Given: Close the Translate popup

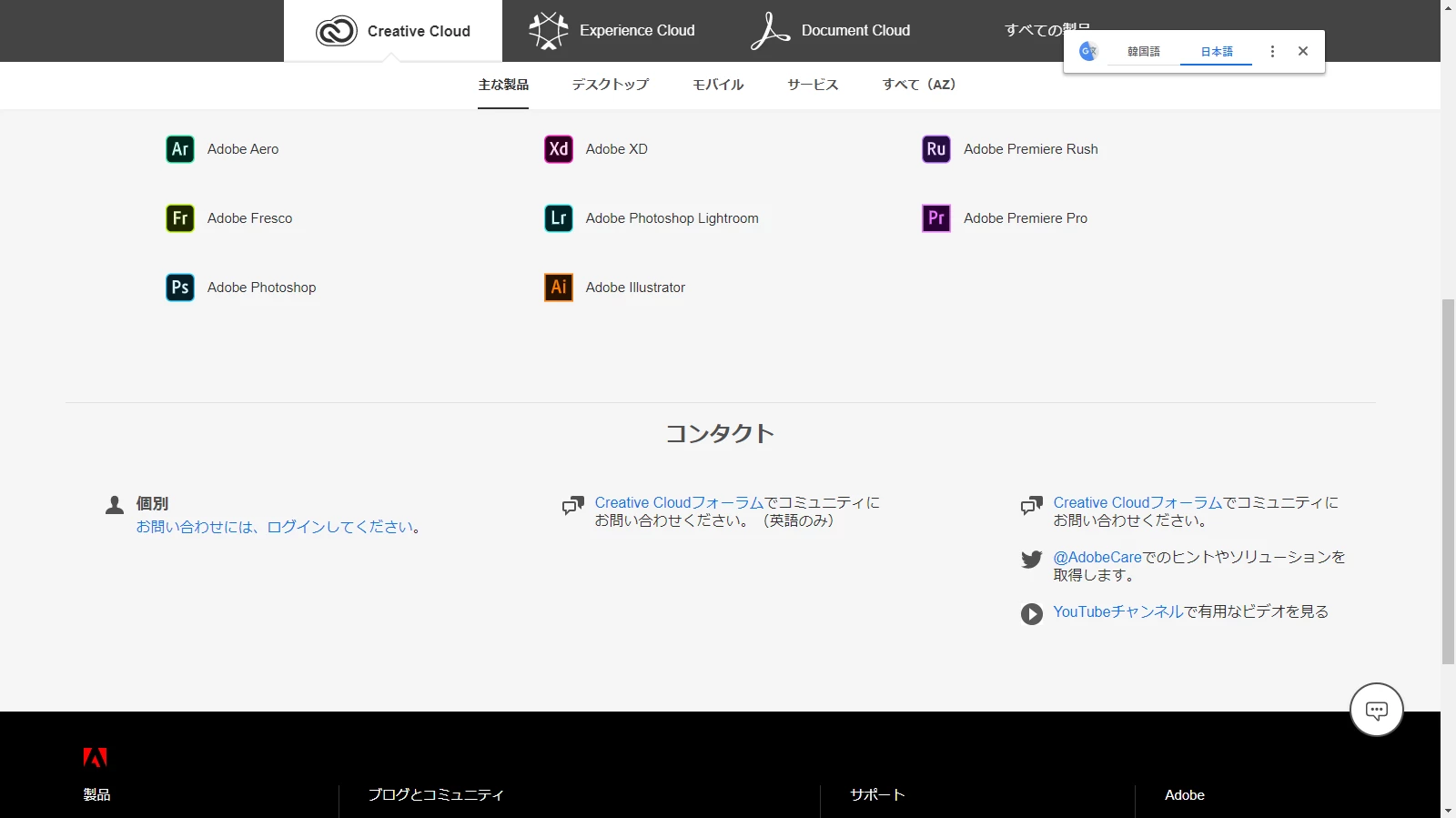Looking at the screenshot, I should 1303,52.
